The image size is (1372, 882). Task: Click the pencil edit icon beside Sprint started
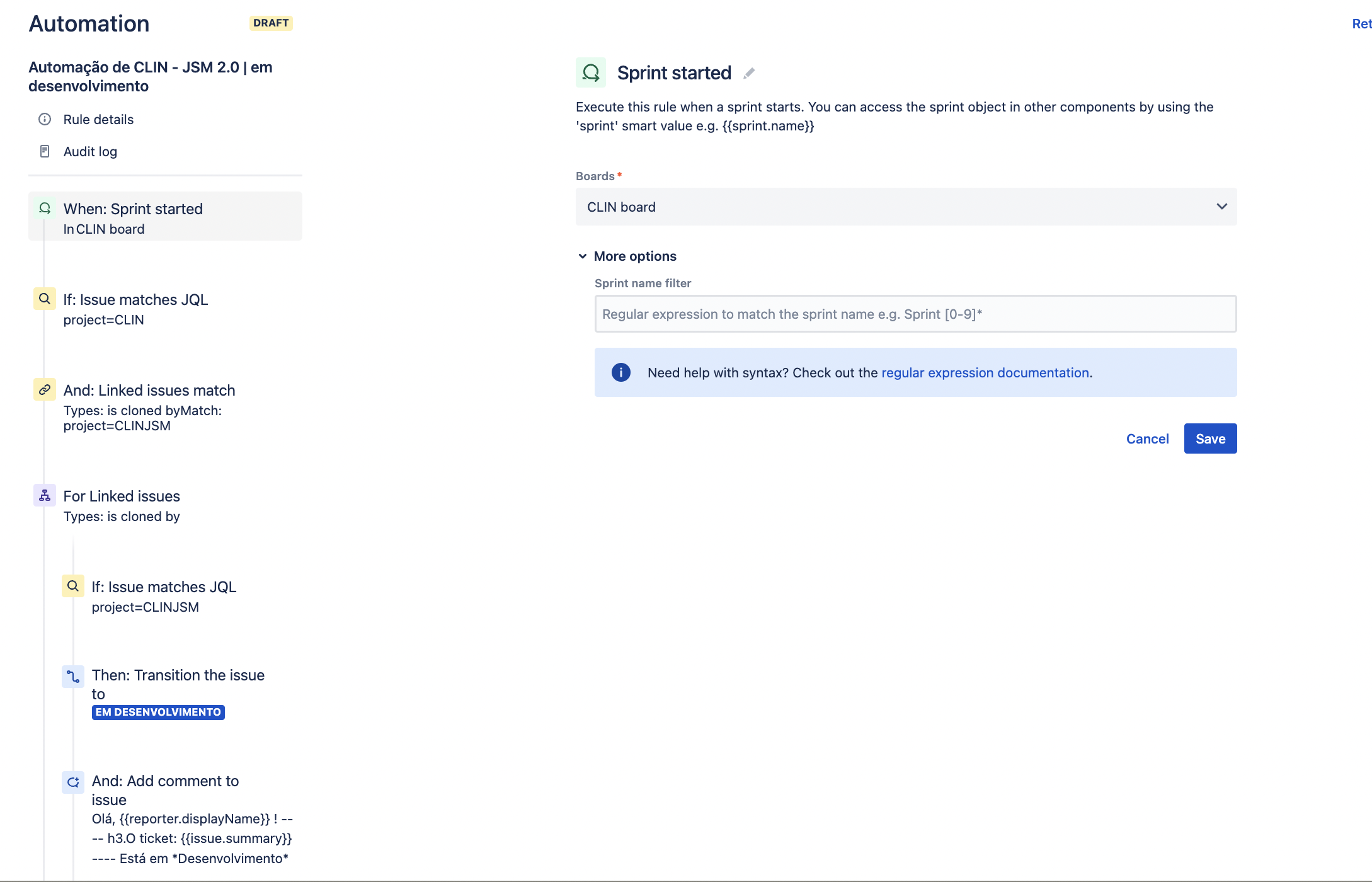click(749, 73)
